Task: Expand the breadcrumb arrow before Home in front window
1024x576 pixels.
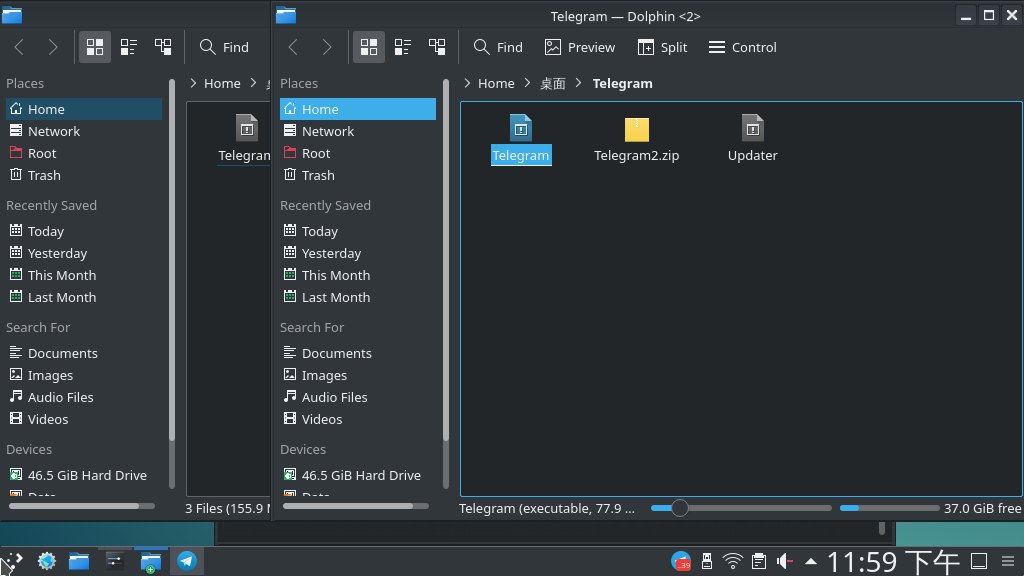Action: pos(467,84)
